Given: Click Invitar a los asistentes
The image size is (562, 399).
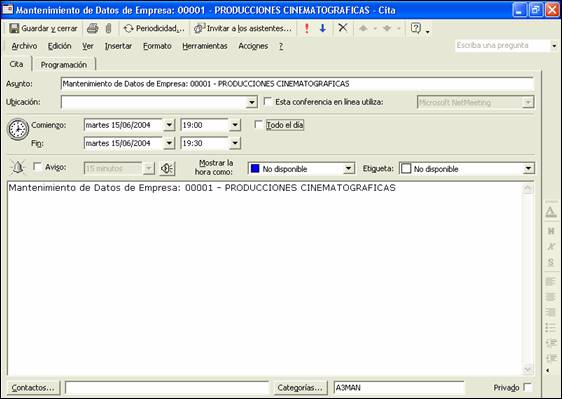Looking at the screenshot, I should [x=243, y=28].
